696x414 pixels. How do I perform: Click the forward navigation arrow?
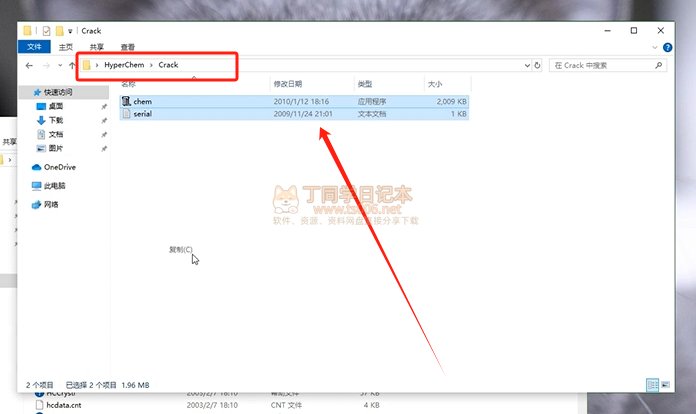46,65
